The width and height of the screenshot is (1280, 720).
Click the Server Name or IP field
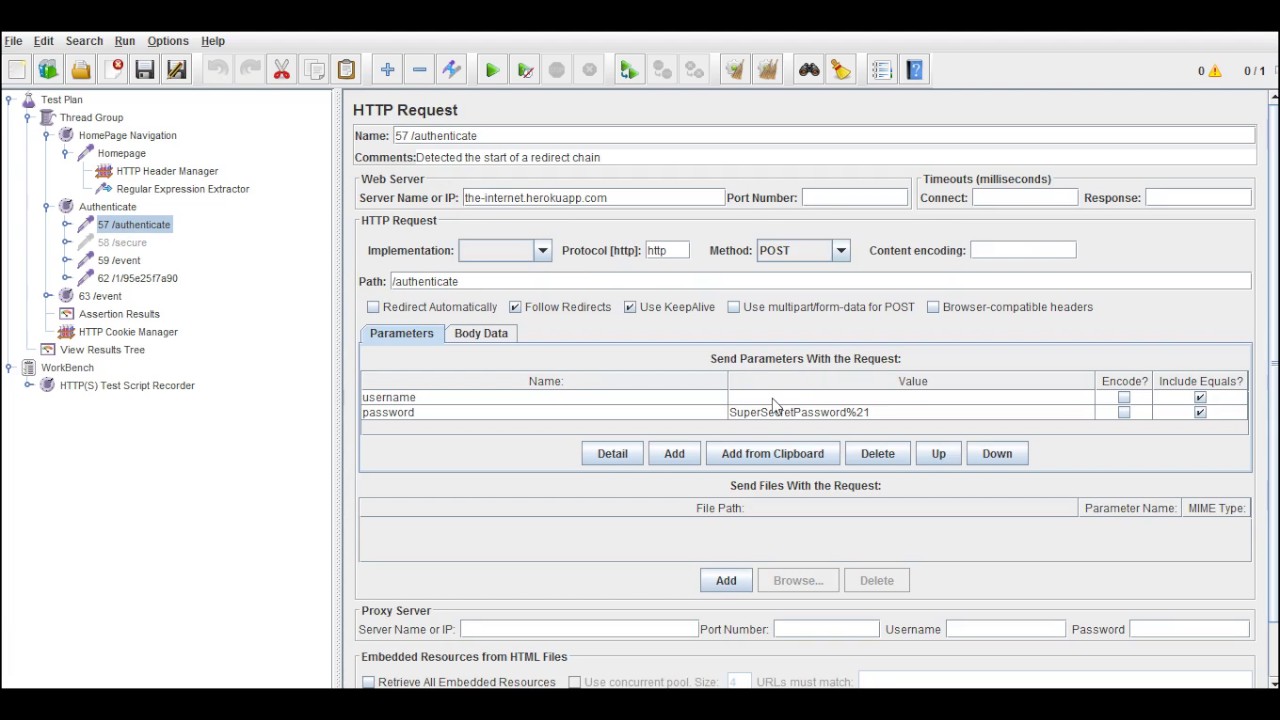593,198
